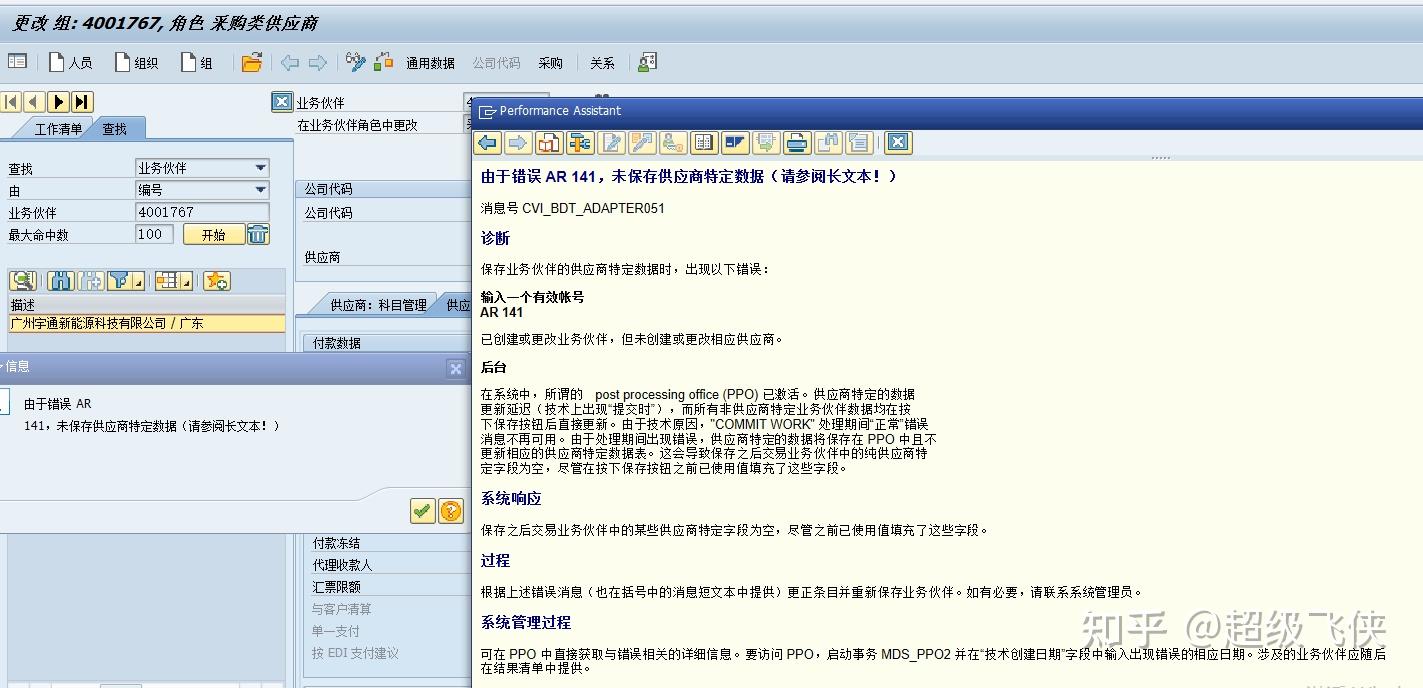
Task: Click the print icon in Performance Assistant toolbar
Action: 797,142
